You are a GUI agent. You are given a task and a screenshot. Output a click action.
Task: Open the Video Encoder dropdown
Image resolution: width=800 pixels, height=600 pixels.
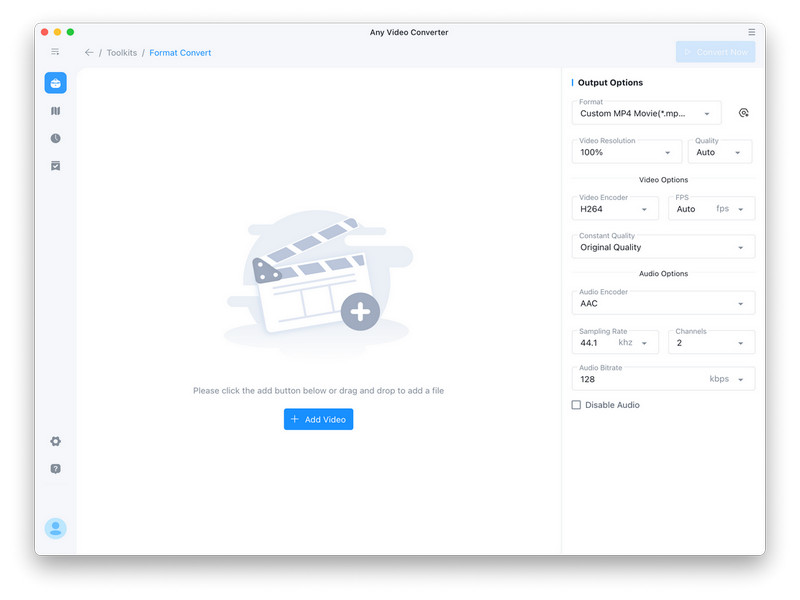[615, 209]
